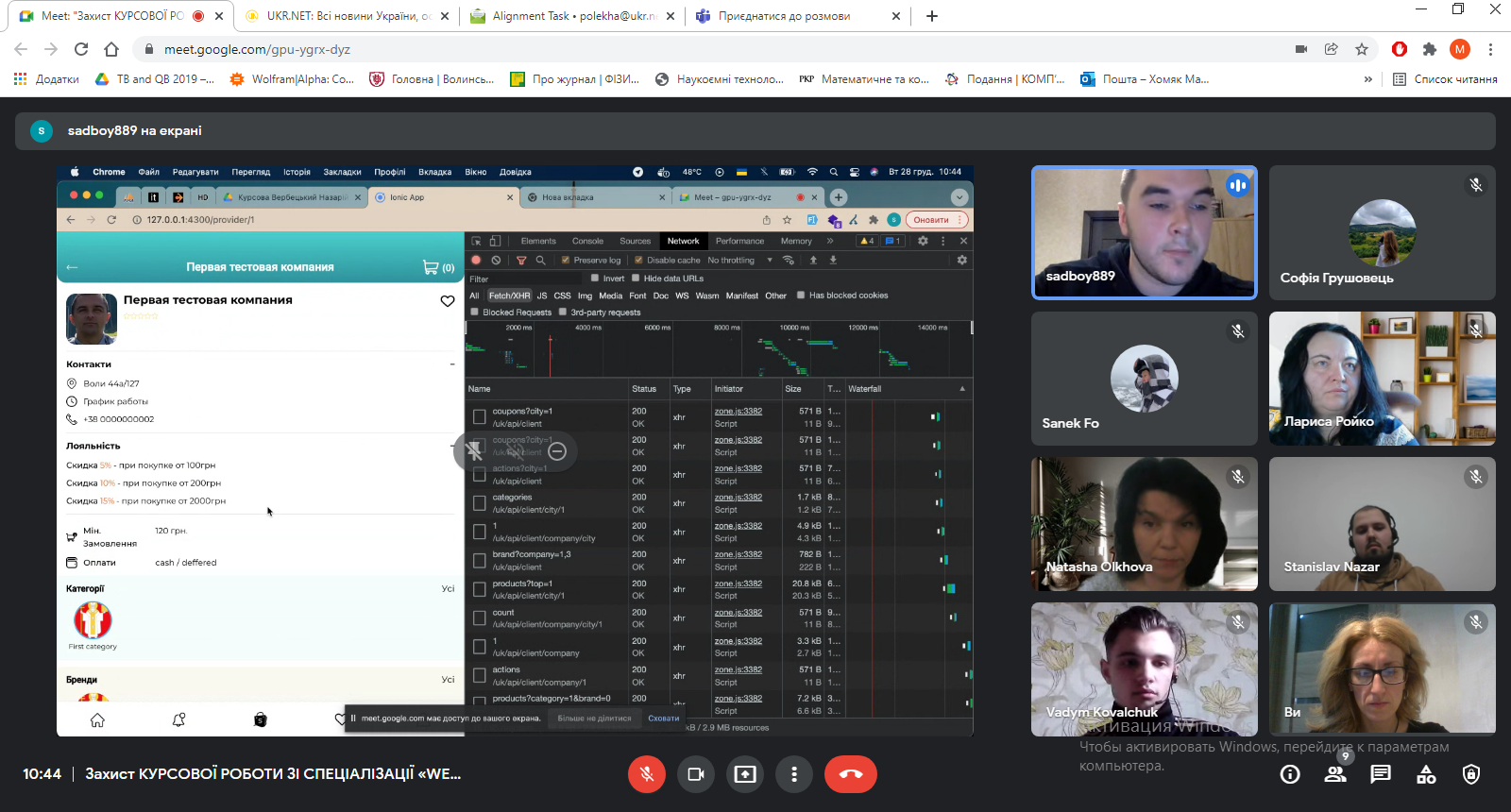The width and height of the screenshot is (1511, 812).
Task: Reload the Google Meet page
Action: pyautogui.click(x=81, y=49)
